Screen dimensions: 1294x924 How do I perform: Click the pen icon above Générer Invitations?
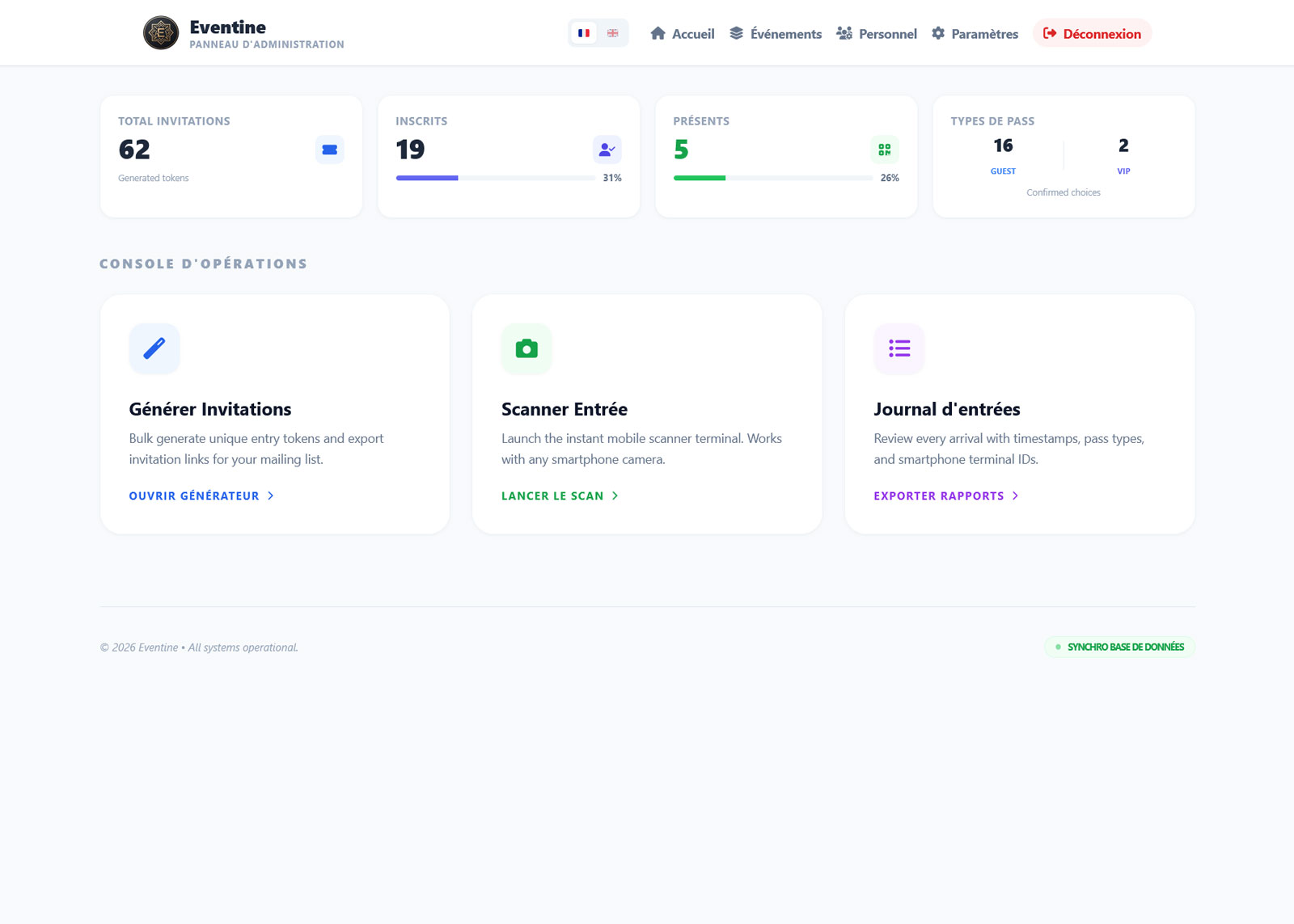[154, 348]
